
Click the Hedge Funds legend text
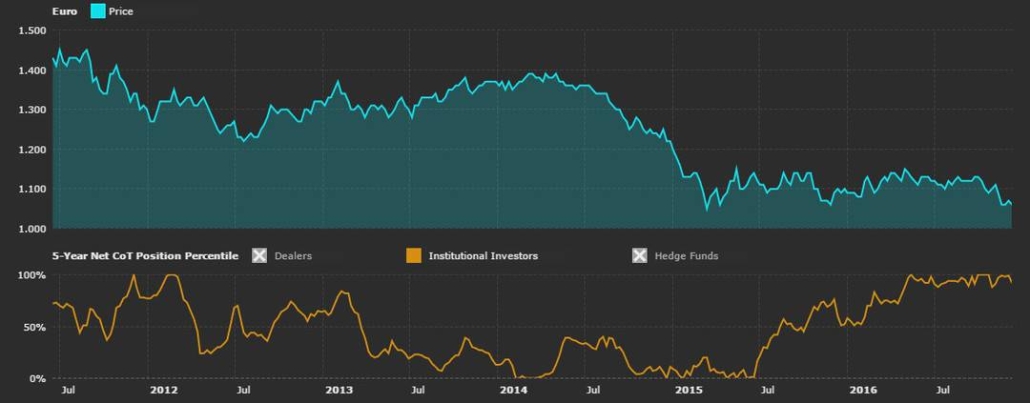tap(686, 256)
